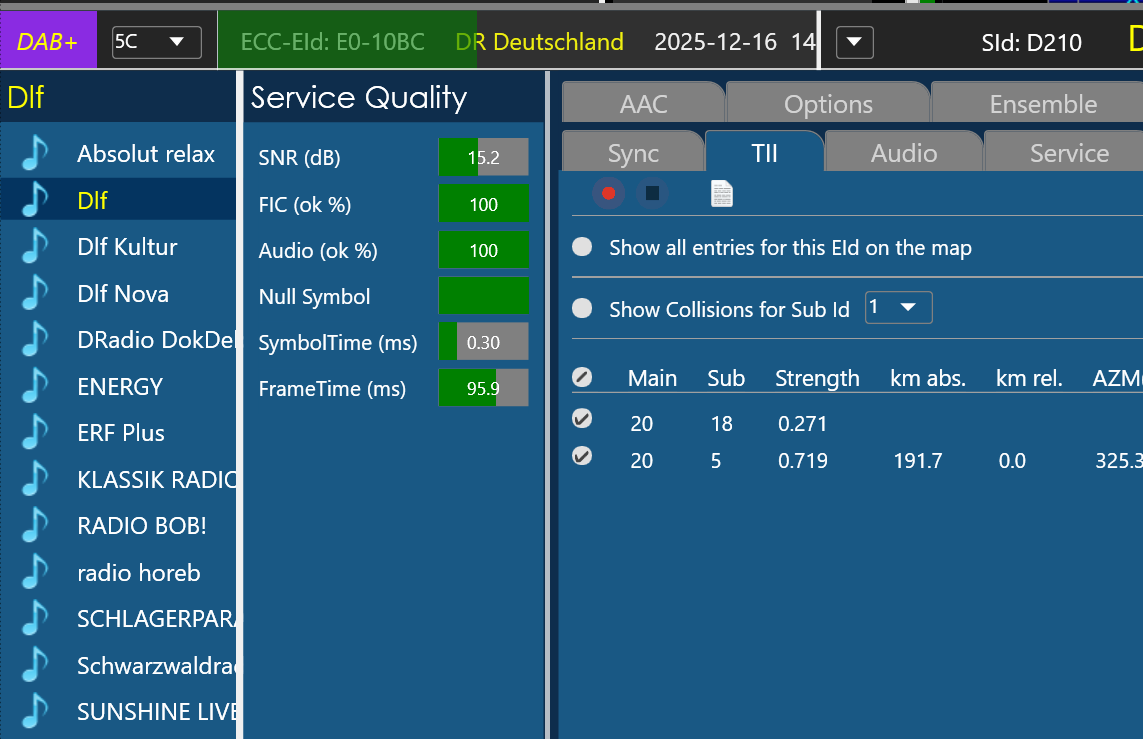1143x739 pixels.
Task: Uncheck the transmitter row with Sub 18
Action: pos(582,418)
